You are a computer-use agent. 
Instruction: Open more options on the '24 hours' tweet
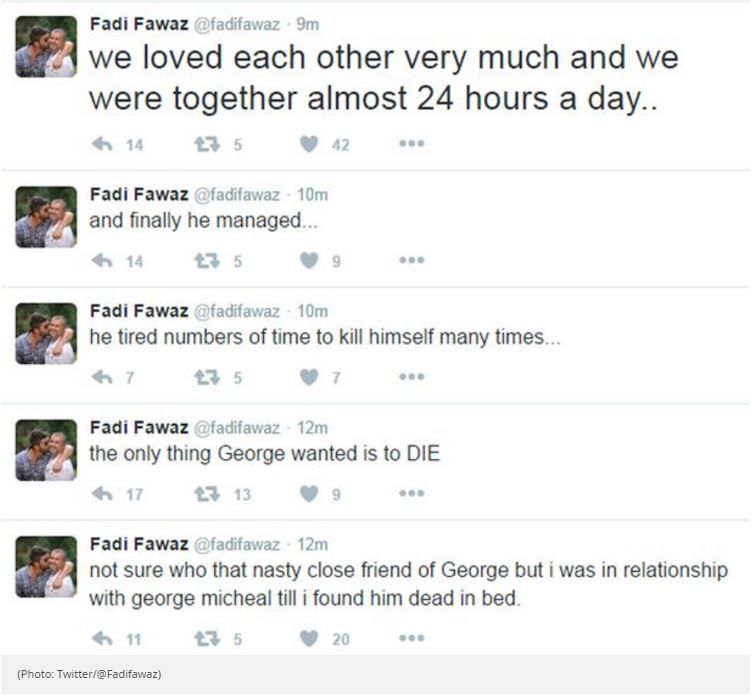tap(411, 144)
